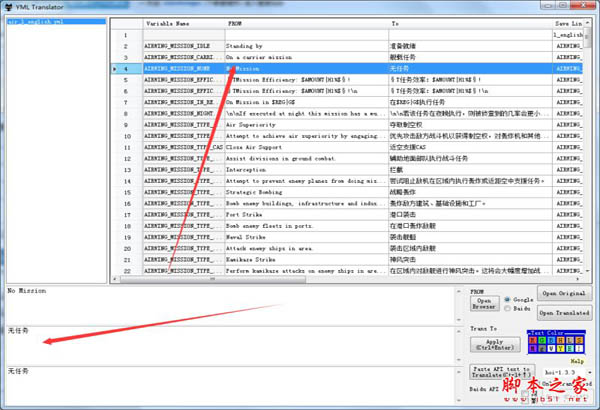Viewport: 600px width, 410px height.
Task: Select row 19 cell 'Naval Strike'
Action: point(307,237)
